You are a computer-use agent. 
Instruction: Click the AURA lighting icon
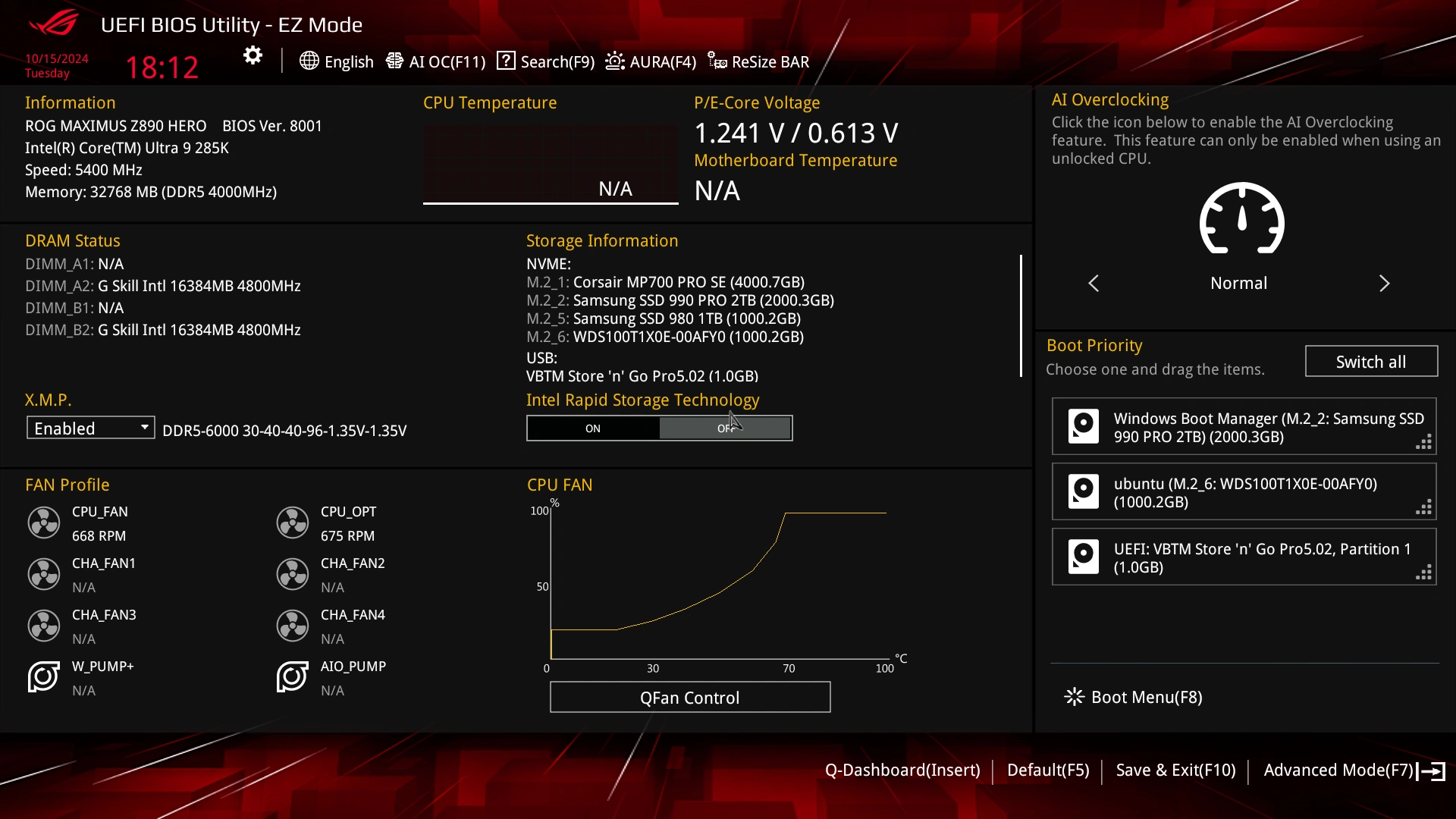pos(615,61)
